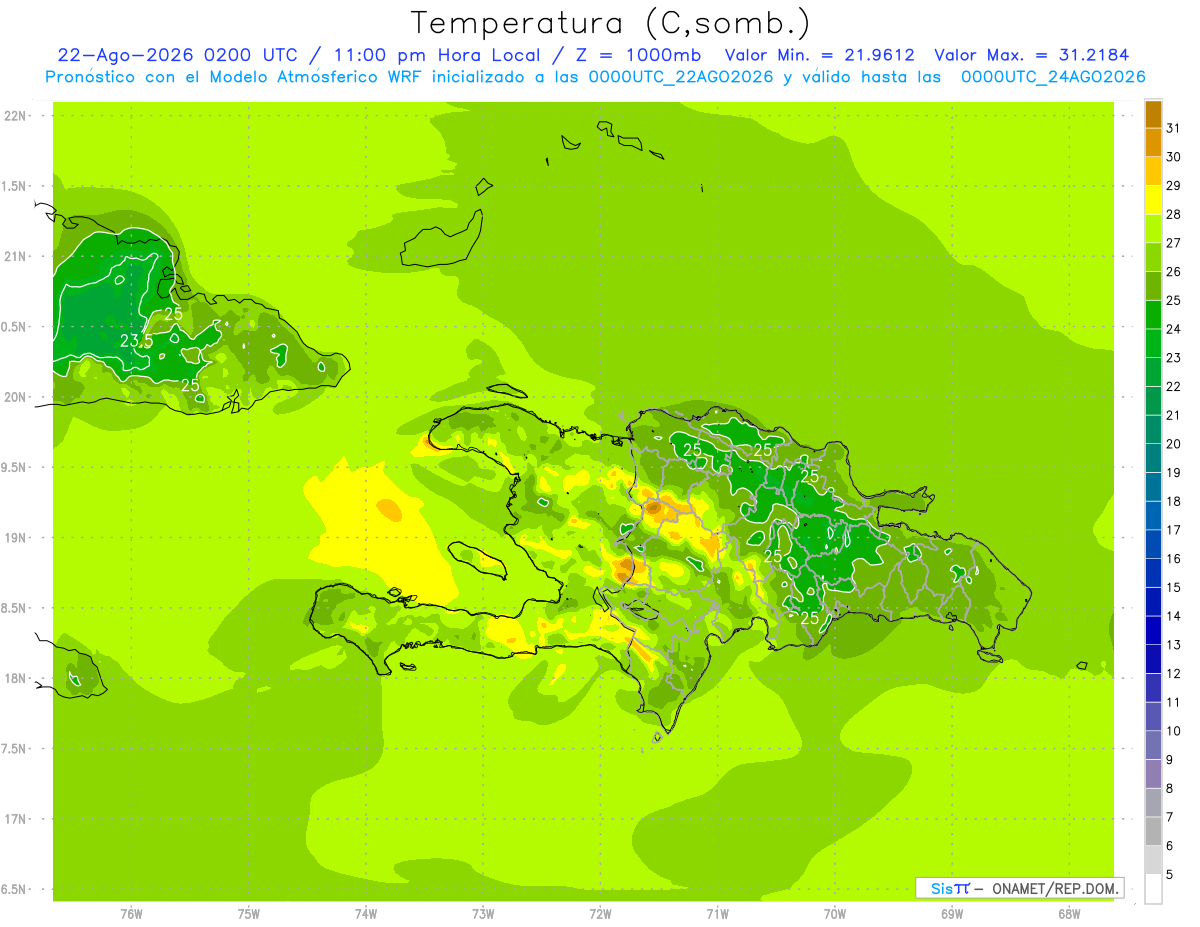Click the '15' color bar label
1200x927 pixels.
point(1174,588)
